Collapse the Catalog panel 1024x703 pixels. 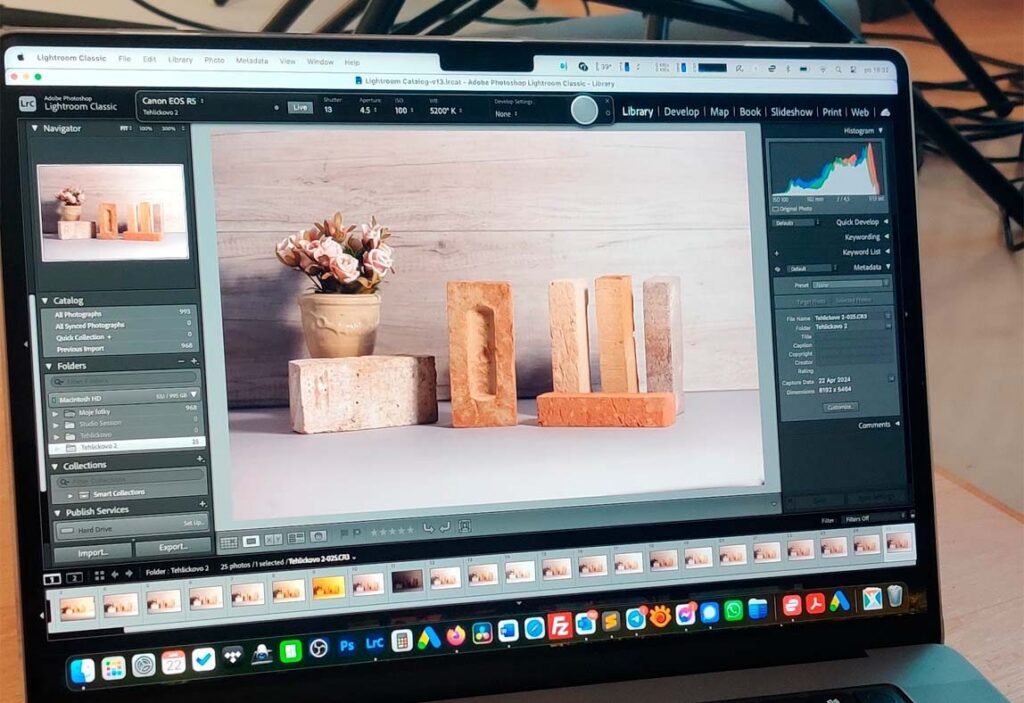[45, 301]
